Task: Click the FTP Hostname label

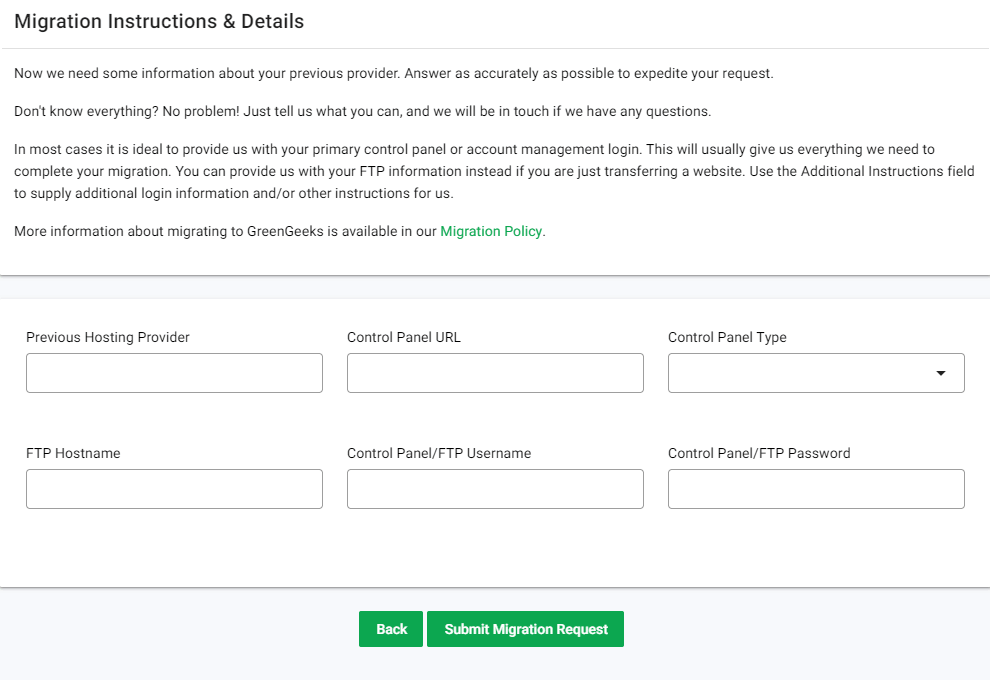Action: [x=73, y=453]
